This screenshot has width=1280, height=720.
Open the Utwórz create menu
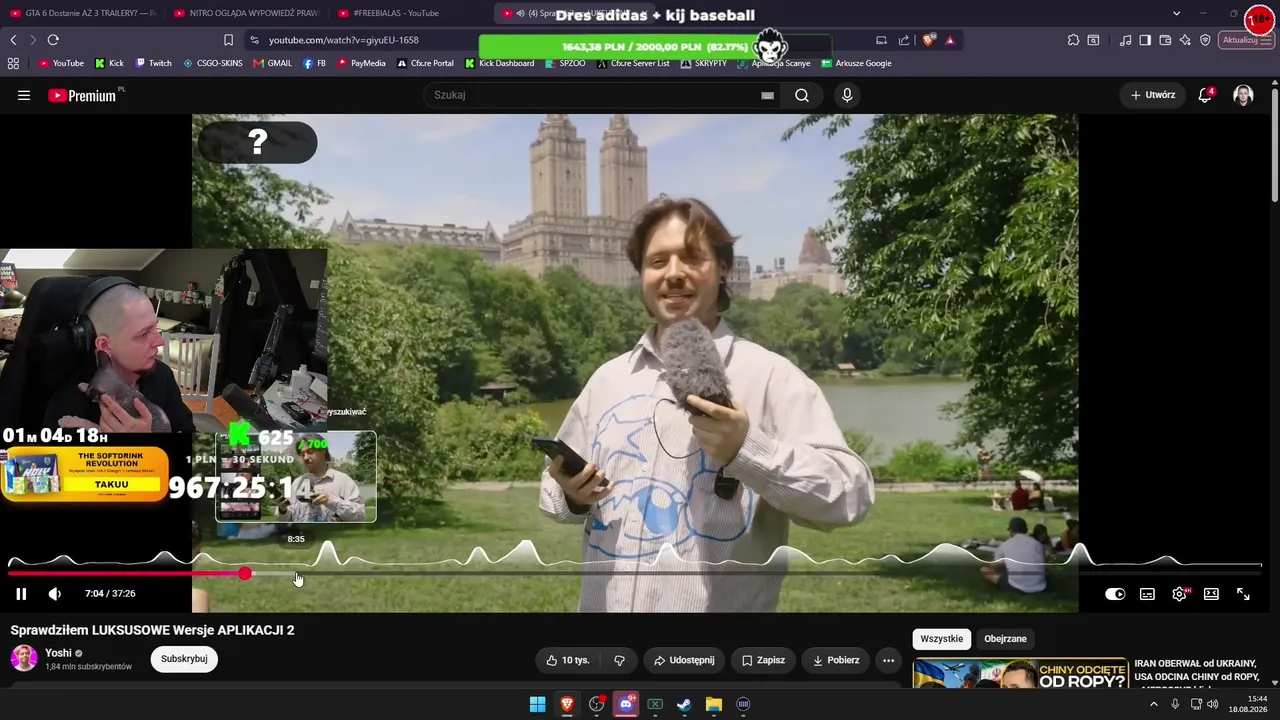click(x=1153, y=95)
